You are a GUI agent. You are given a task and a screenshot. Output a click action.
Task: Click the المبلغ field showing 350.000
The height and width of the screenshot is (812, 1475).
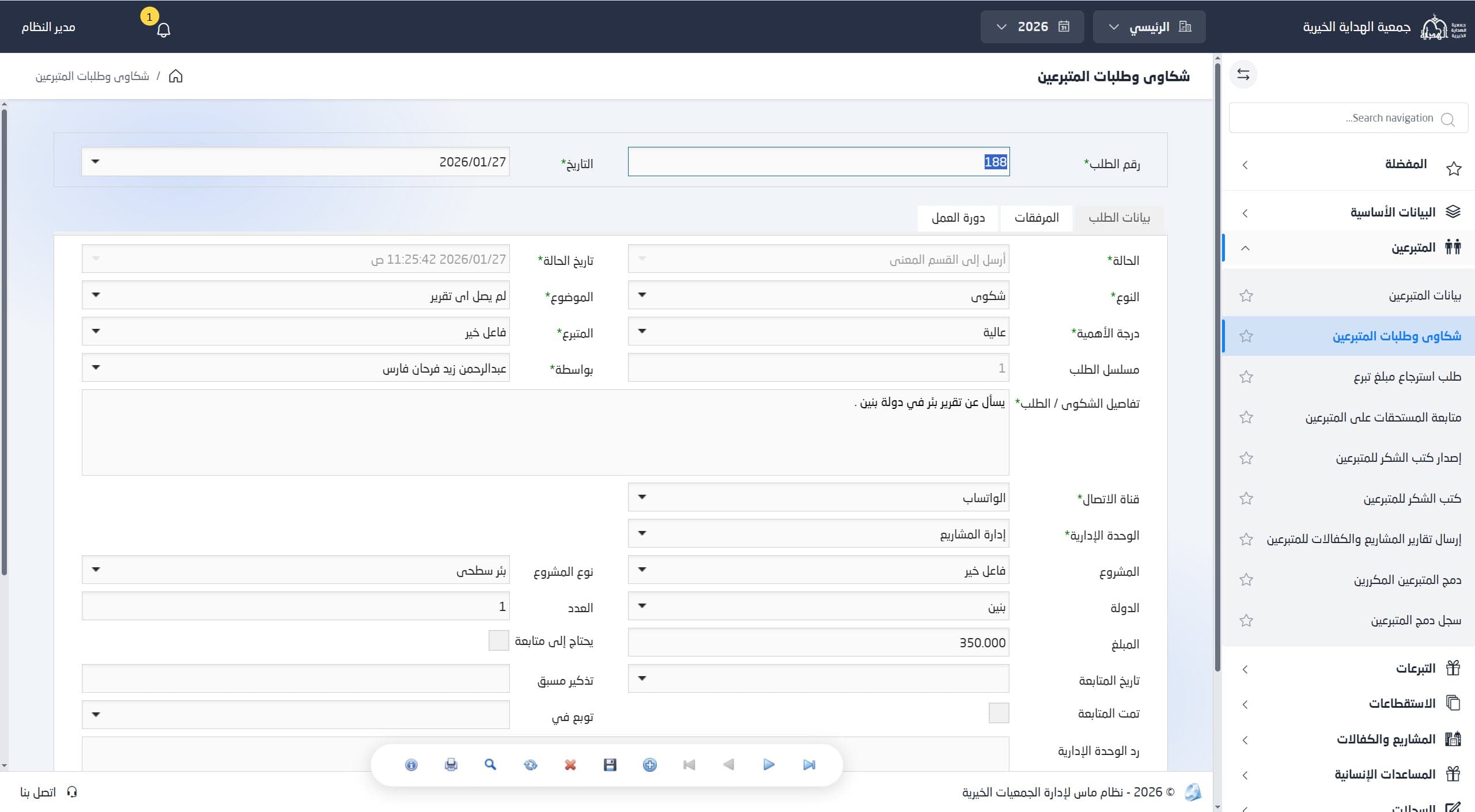click(818, 642)
